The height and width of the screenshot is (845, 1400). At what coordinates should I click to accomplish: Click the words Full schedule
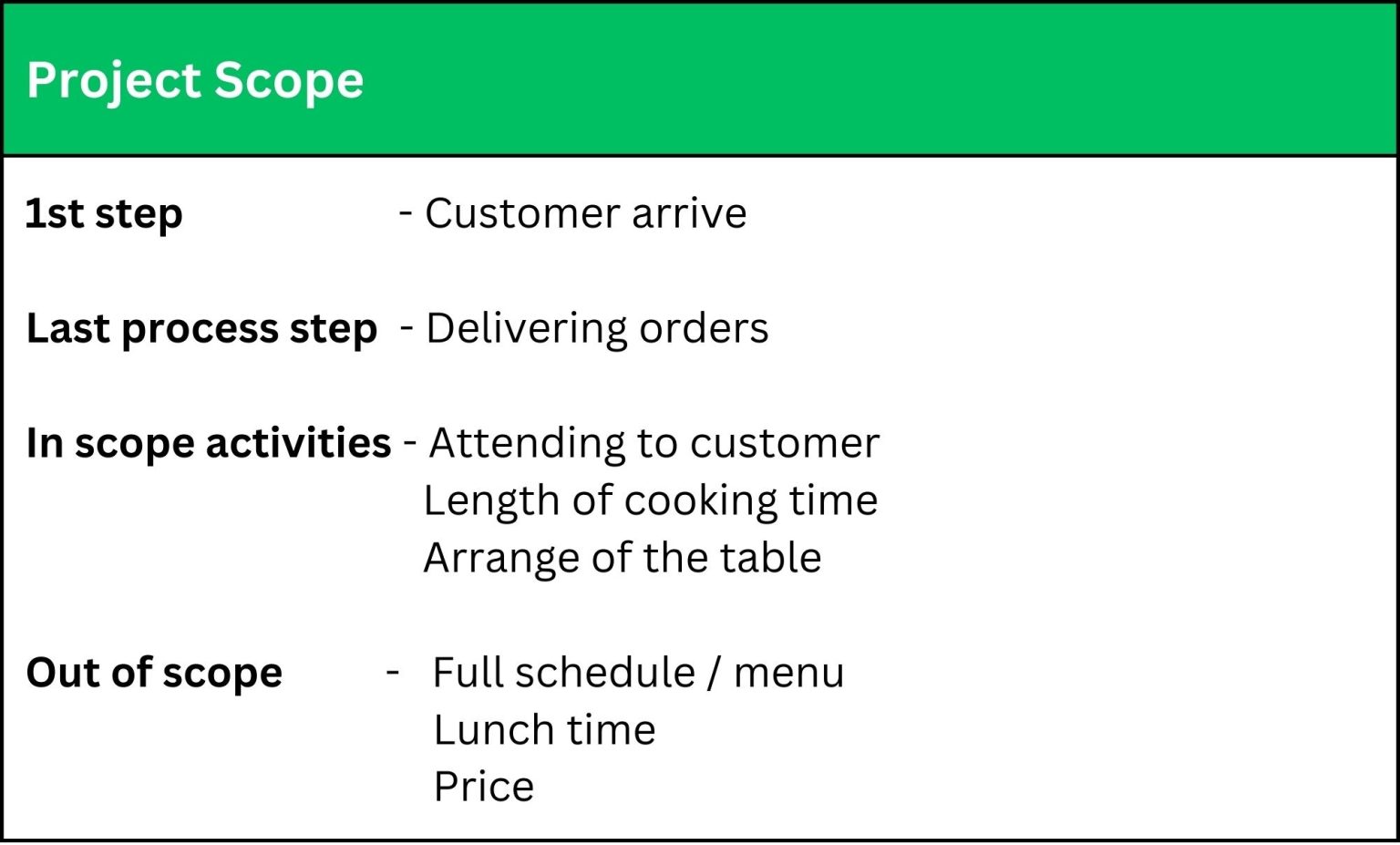pyautogui.click(x=563, y=674)
